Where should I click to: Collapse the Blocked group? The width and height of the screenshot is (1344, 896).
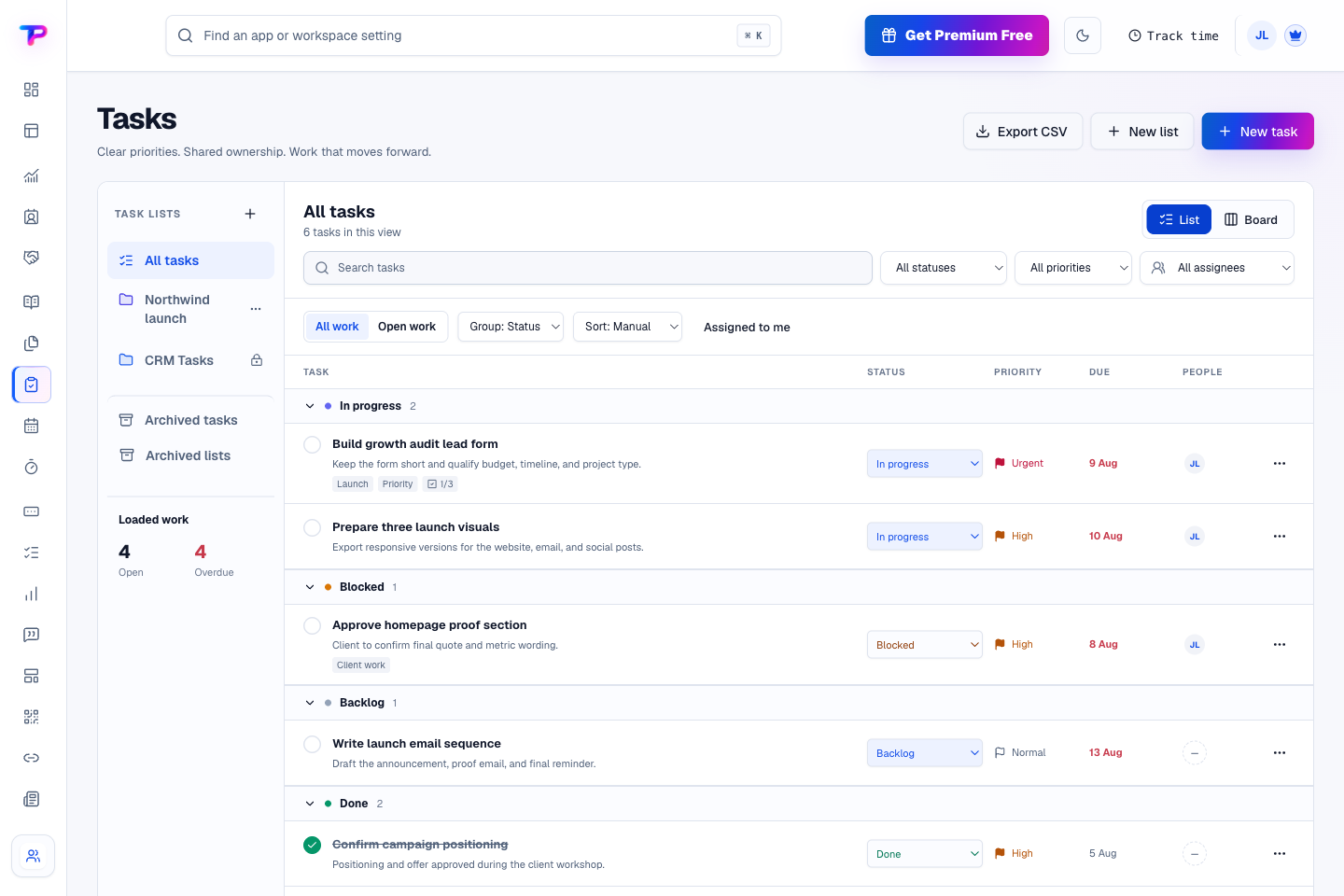(310, 587)
